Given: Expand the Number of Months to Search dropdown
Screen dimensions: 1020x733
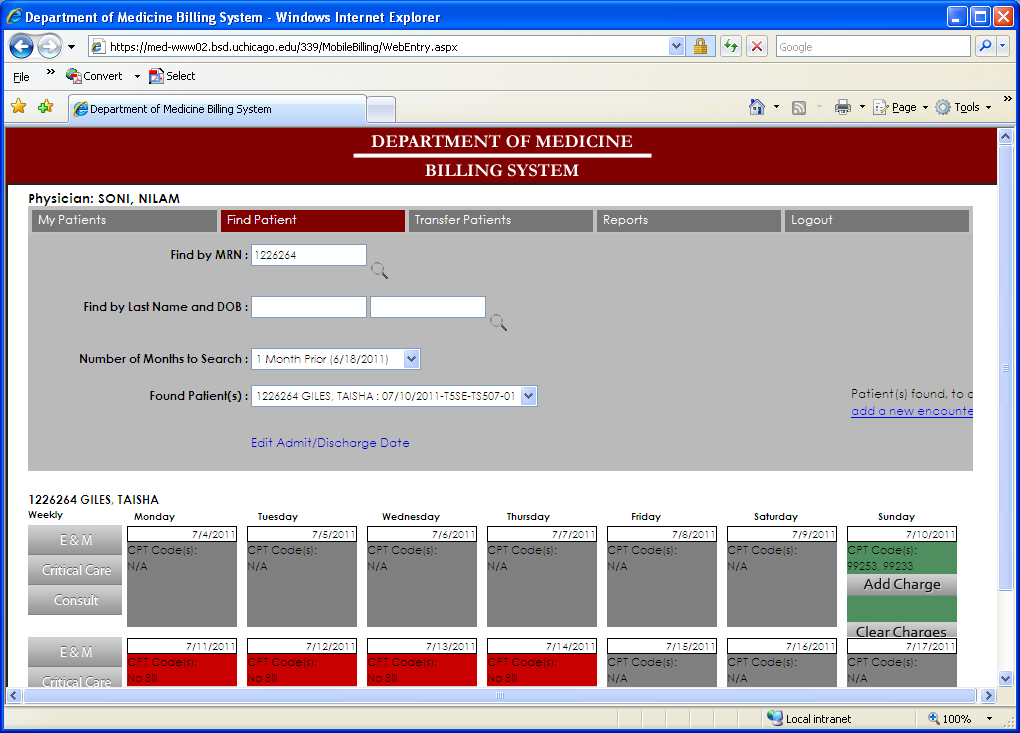Looking at the screenshot, I should (x=412, y=359).
